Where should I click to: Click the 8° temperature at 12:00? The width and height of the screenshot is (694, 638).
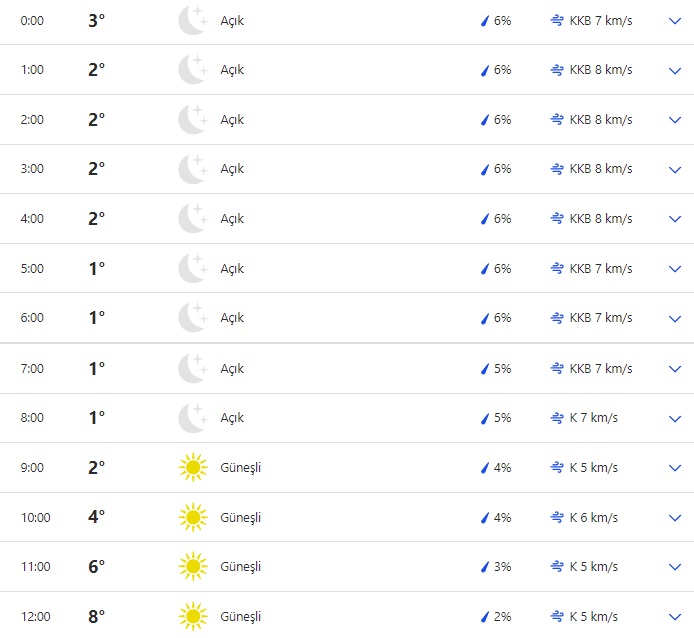(x=96, y=616)
